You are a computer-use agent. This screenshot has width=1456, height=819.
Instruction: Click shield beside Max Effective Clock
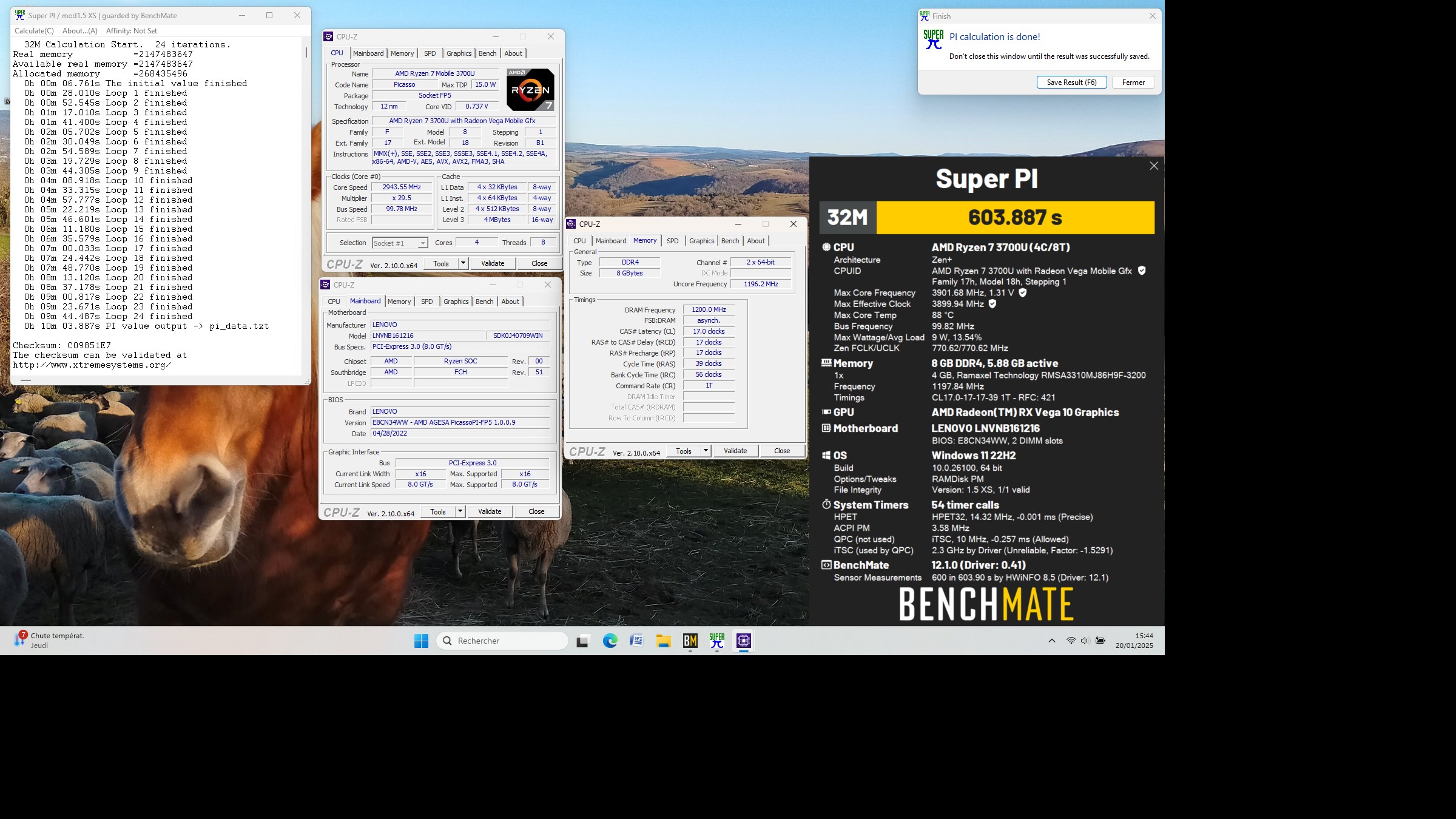tap(993, 304)
